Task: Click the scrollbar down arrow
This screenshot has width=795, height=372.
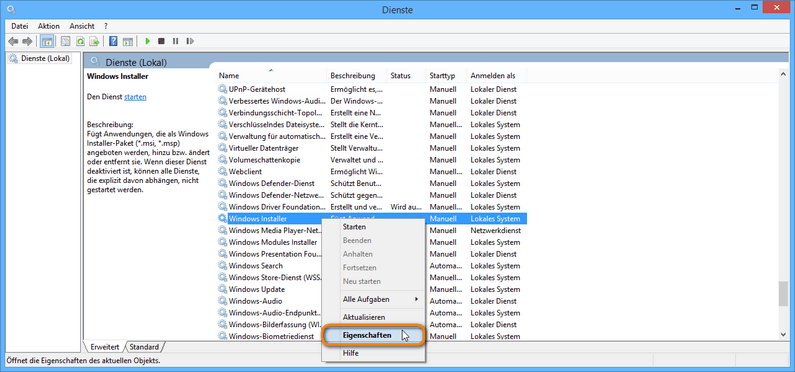Action: pos(783,335)
